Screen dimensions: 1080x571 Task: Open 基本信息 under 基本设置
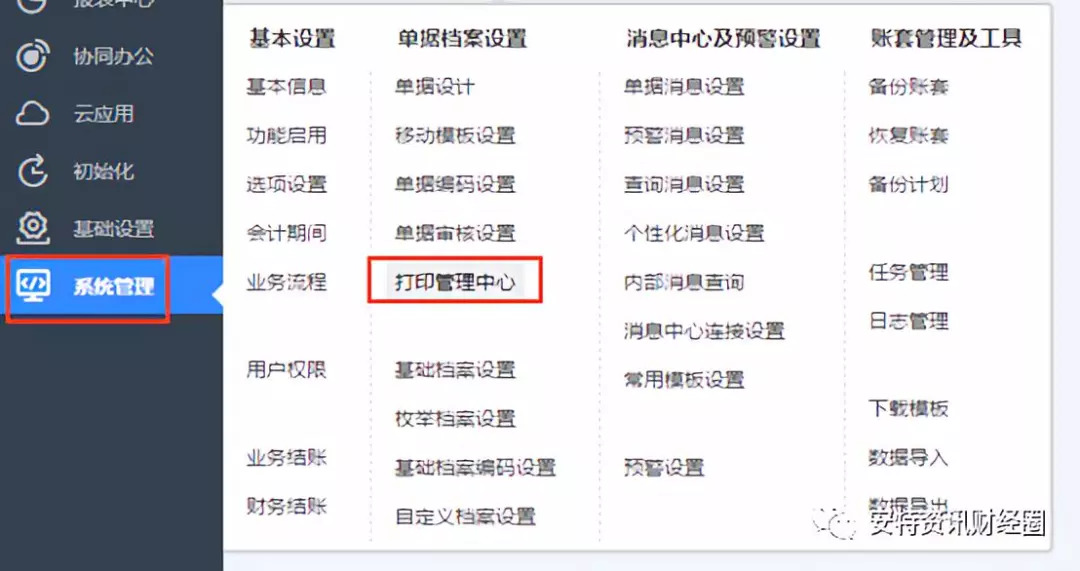tap(286, 87)
